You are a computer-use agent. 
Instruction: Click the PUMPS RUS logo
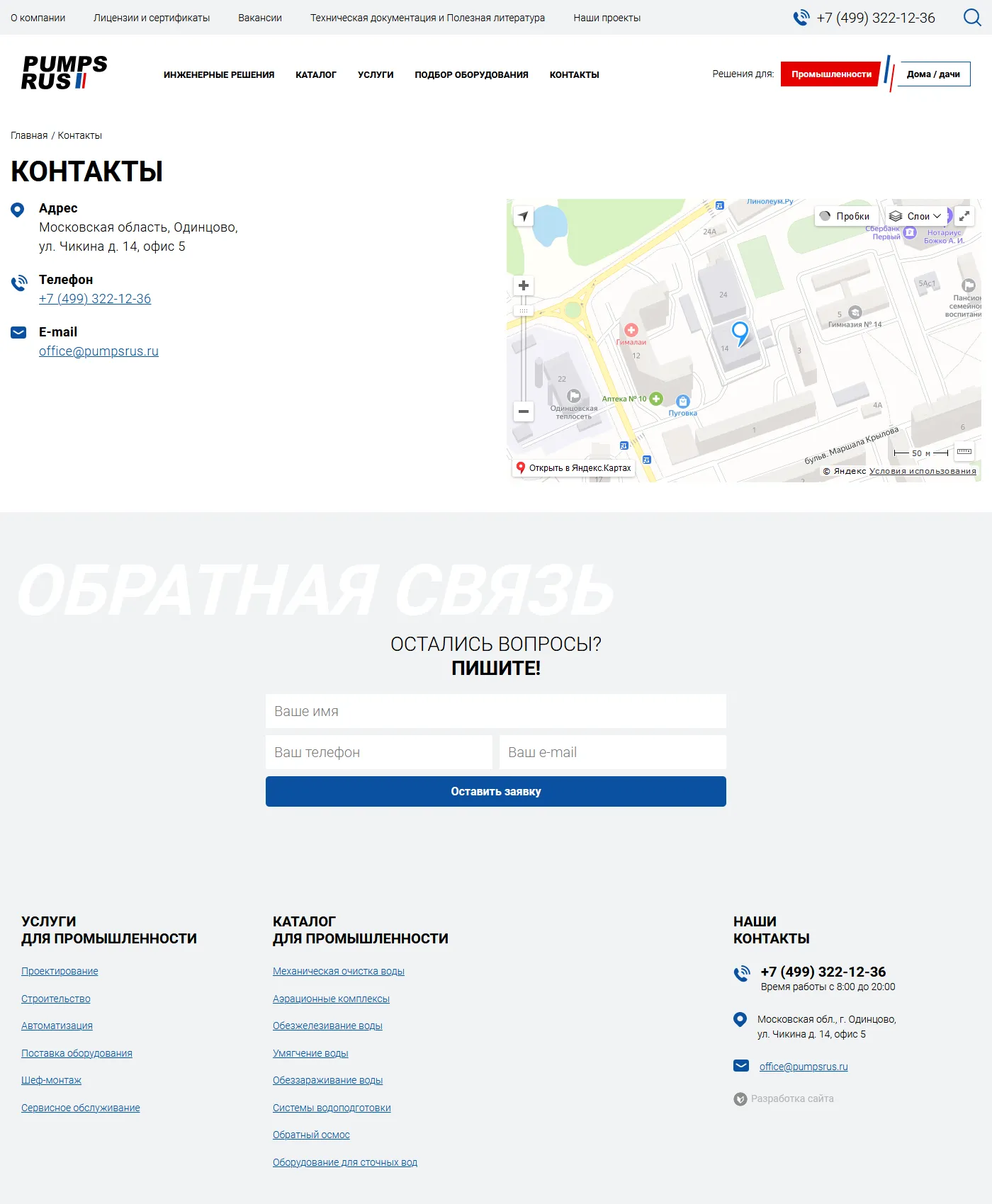[x=64, y=73]
